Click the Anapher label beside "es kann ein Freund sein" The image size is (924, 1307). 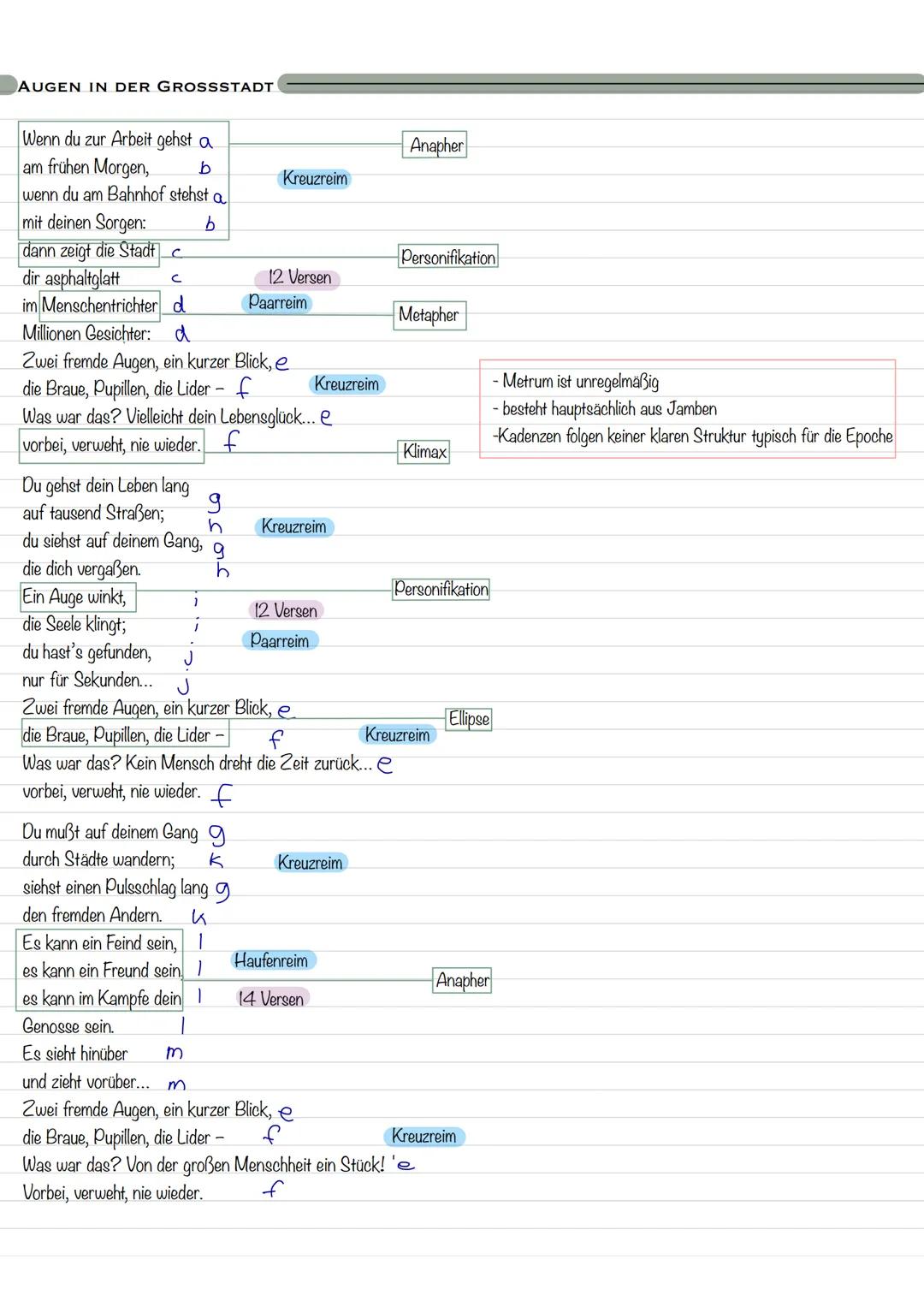(462, 981)
